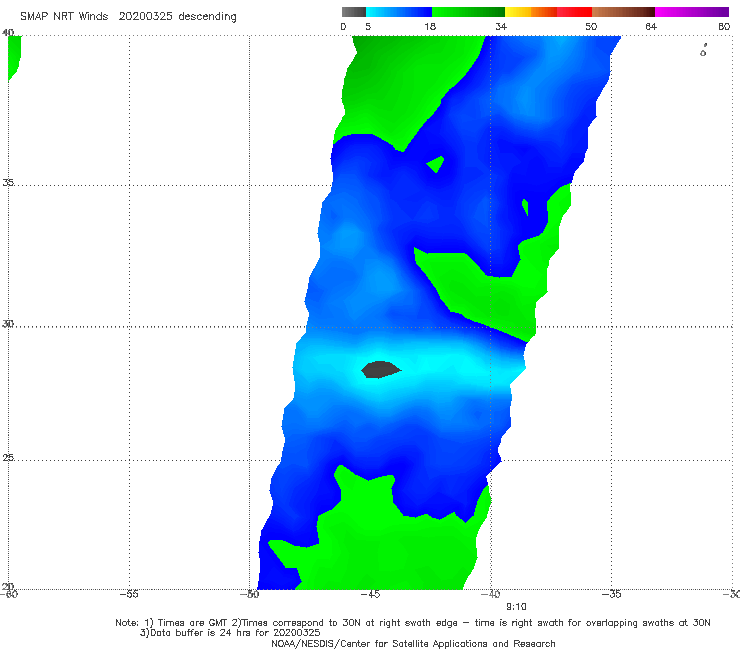Viewport: 740px width, 650px height.
Task: Click the swath time label 9:10
Action: (x=516, y=607)
